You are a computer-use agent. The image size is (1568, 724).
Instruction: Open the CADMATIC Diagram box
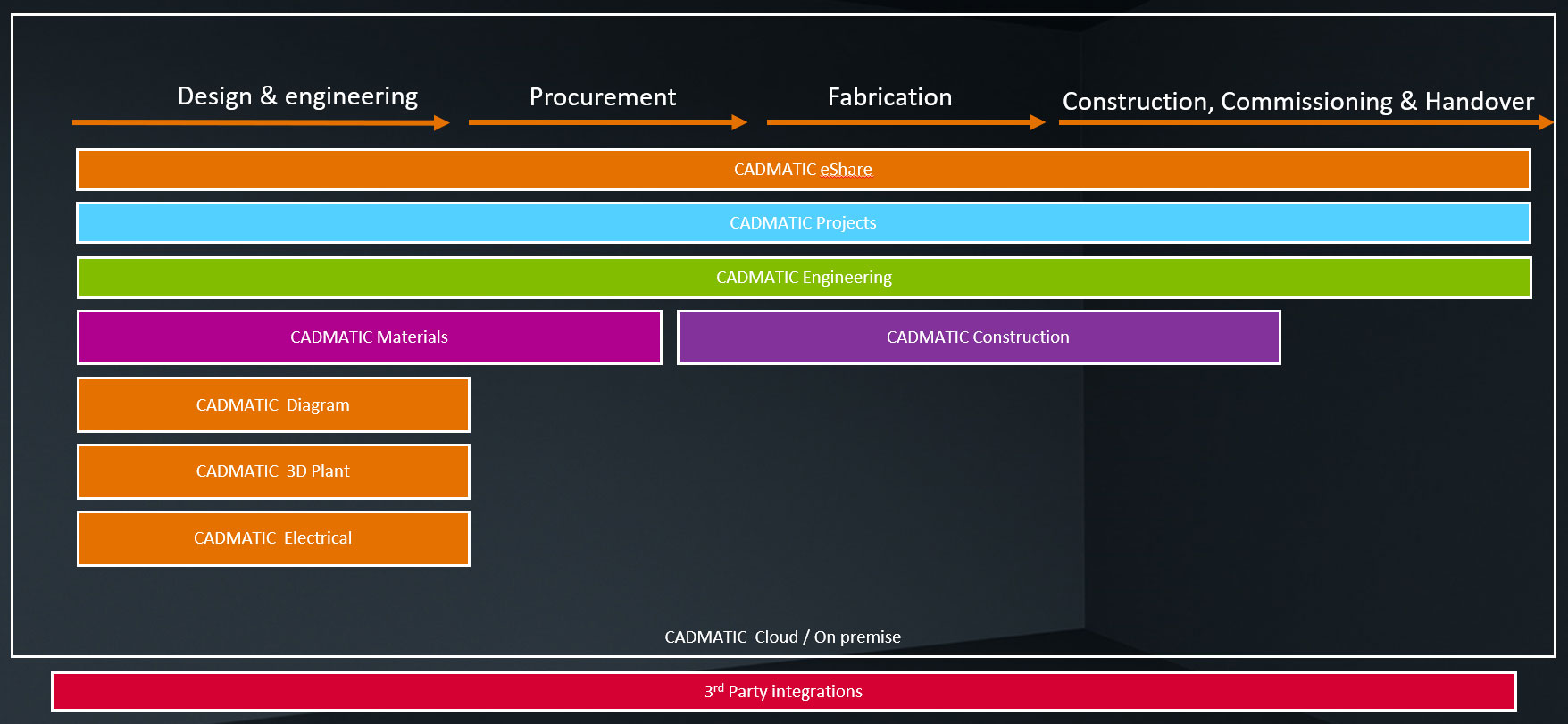coord(273,405)
